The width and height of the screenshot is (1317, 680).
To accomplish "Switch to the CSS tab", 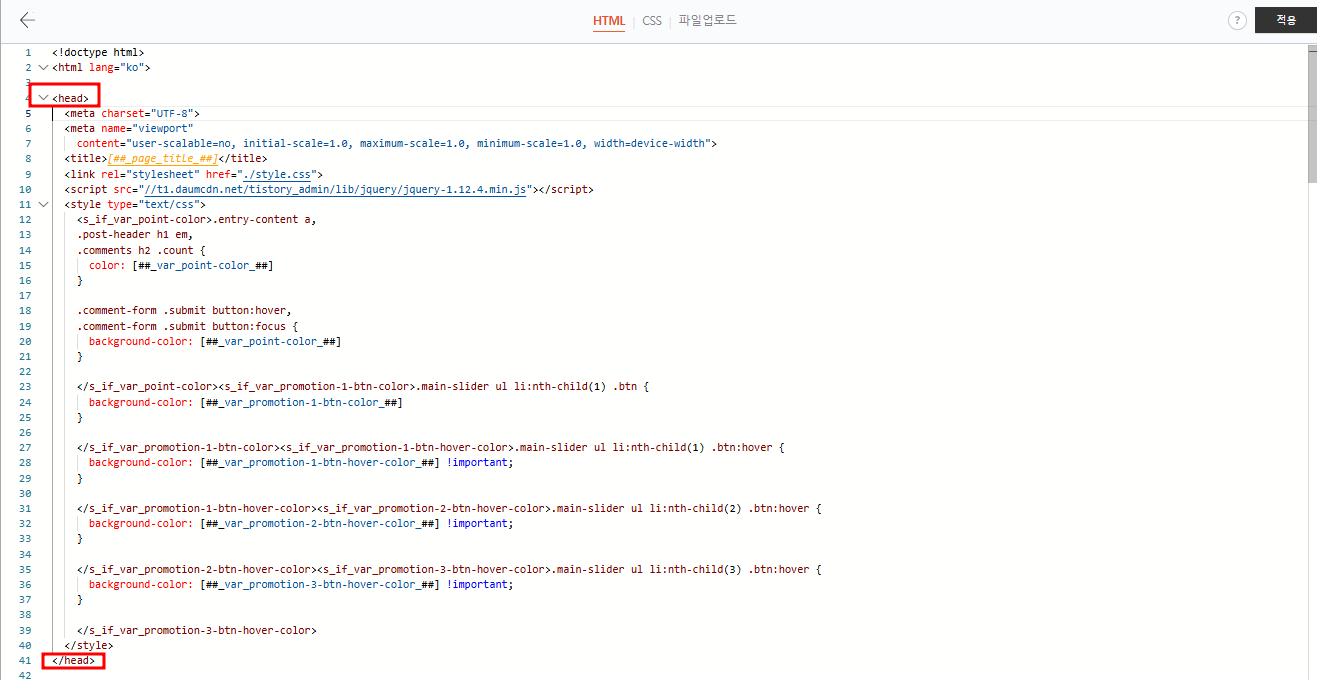I will tap(652, 21).
